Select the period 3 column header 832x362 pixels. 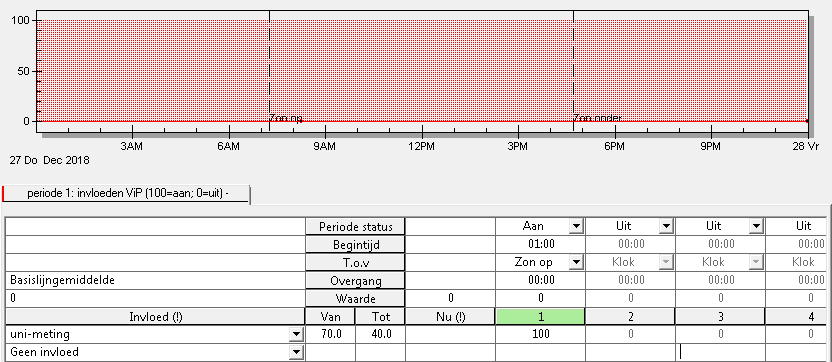tap(720, 317)
